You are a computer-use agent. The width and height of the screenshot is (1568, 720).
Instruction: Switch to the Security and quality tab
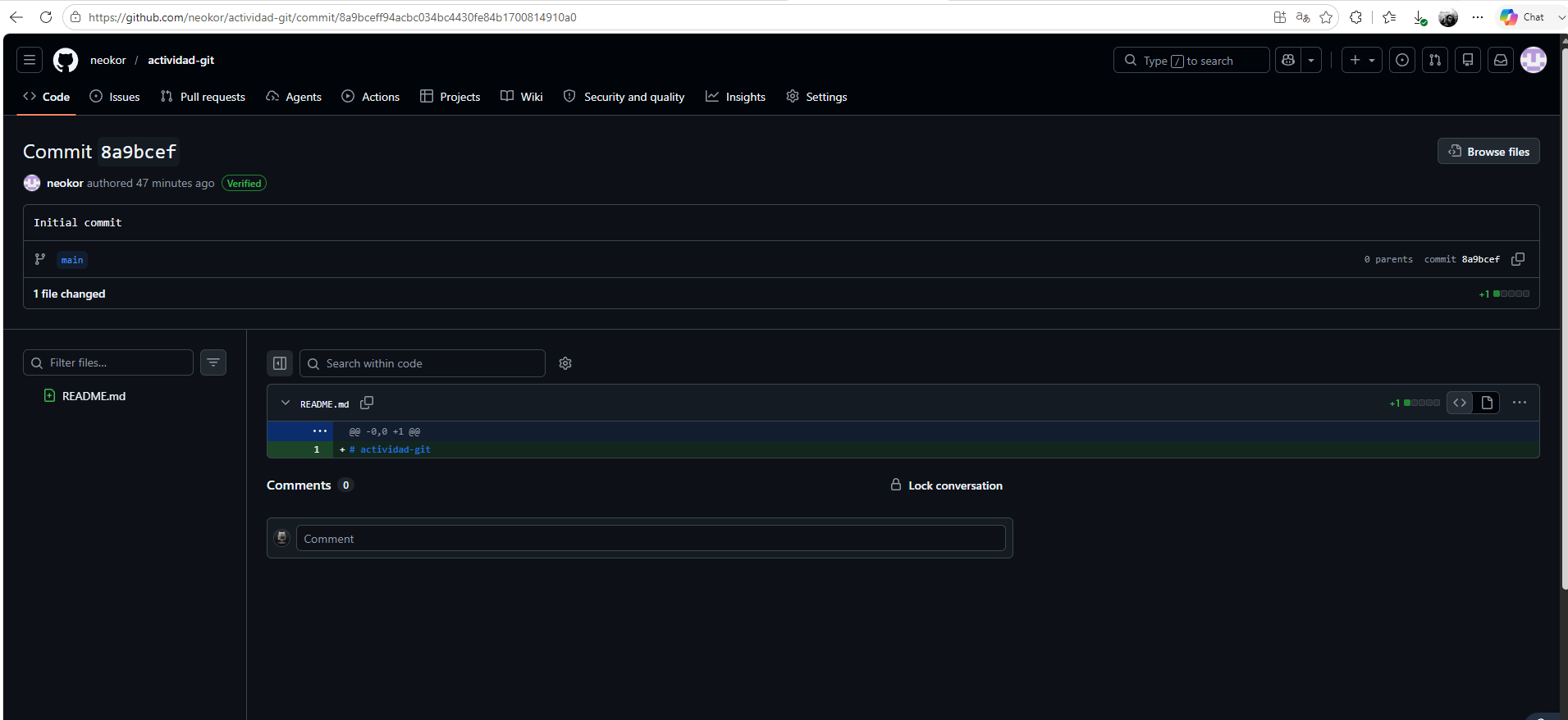pyautogui.click(x=624, y=97)
